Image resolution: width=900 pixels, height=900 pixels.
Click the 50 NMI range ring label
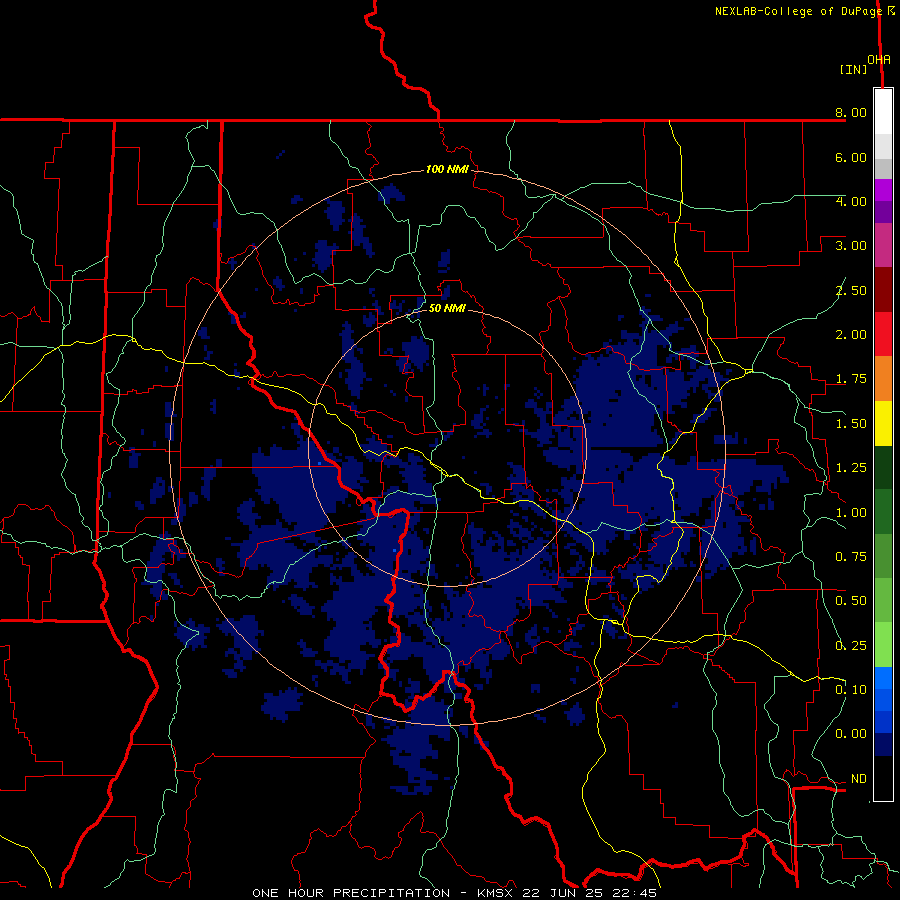(447, 308)
